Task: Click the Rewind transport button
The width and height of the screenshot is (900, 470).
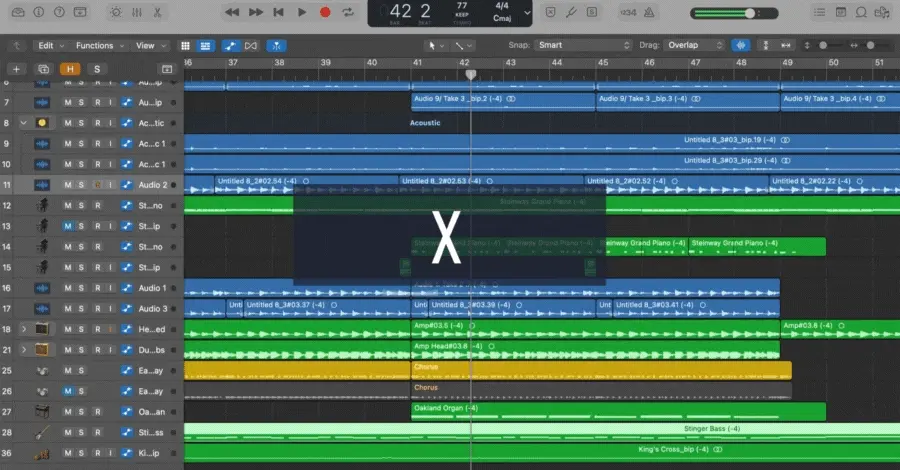Action: click(232, 12)
